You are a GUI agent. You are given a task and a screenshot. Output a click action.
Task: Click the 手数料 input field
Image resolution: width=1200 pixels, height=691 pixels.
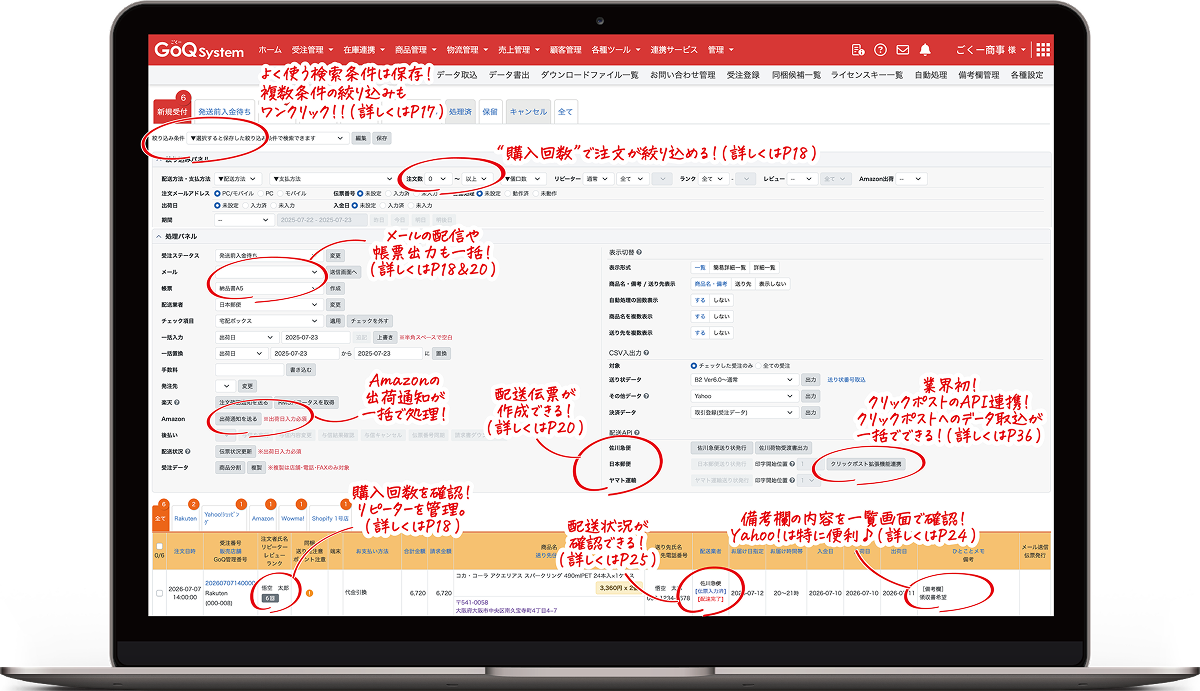(249, 369)
